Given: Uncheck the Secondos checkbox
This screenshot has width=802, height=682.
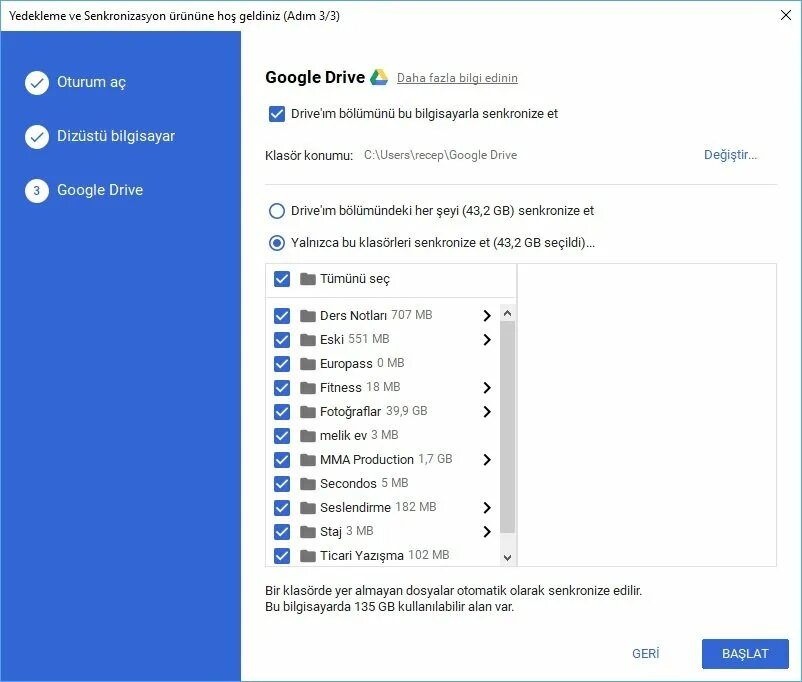Looking at the screenshot, I should tap(282, 483).
